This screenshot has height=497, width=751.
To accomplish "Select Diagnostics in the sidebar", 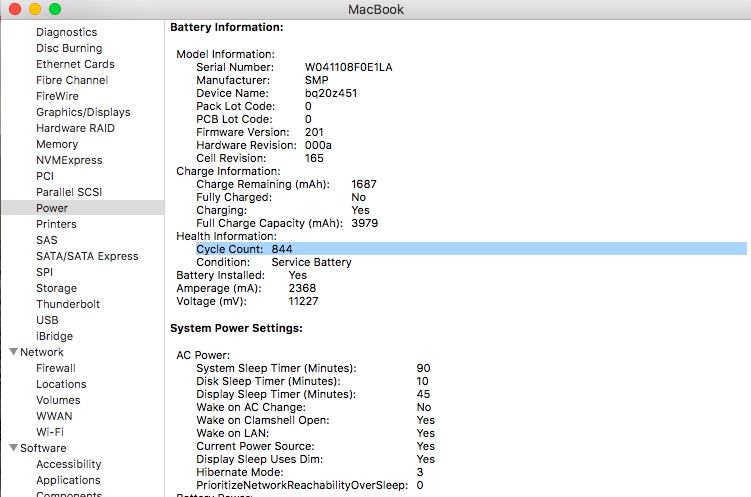I will [67, 32].
